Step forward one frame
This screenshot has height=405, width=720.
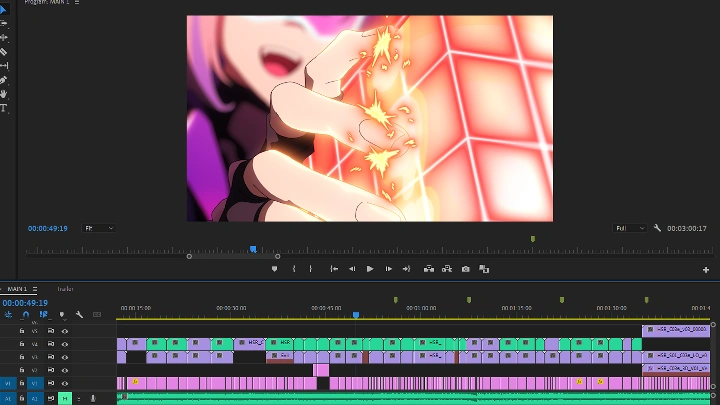click(388, 269)
